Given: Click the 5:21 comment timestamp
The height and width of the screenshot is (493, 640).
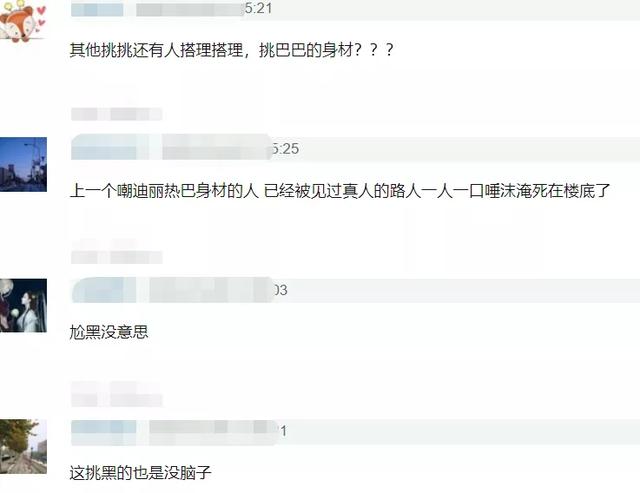Looking at the screenshot, I should pyautogui.click(x=258, y=8).
